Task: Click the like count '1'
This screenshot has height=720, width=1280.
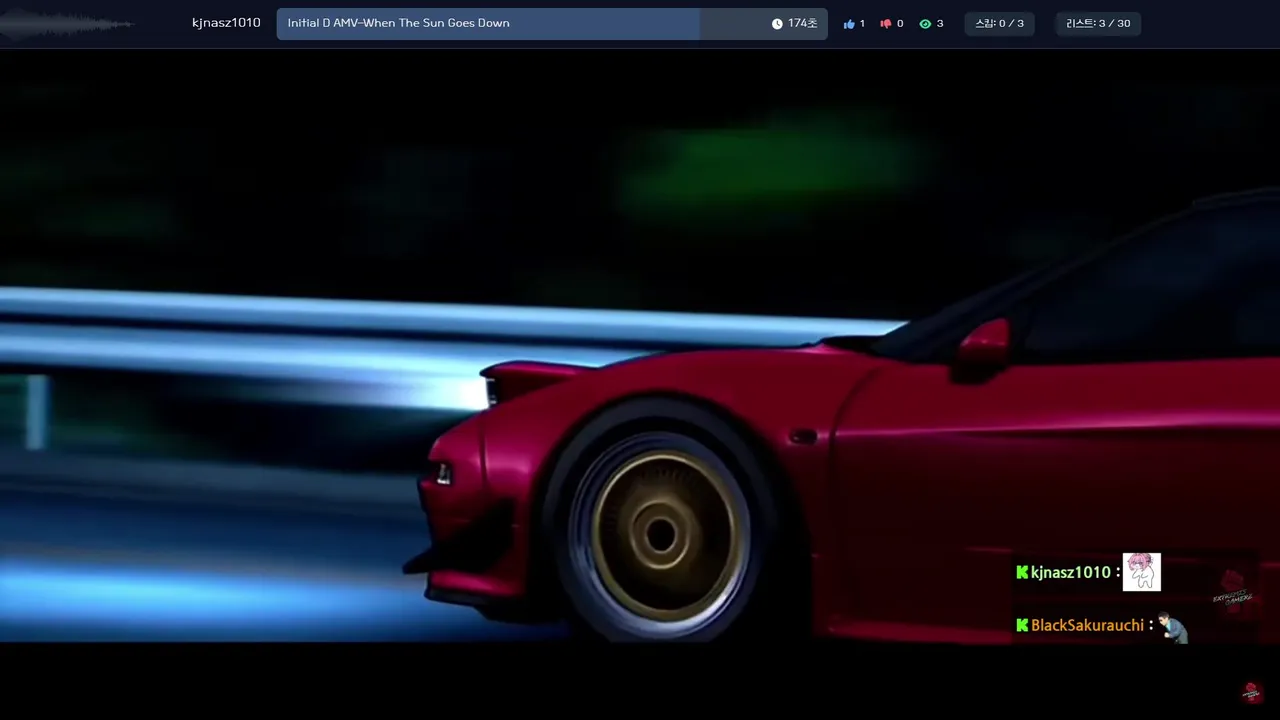Action: (862, 23)
